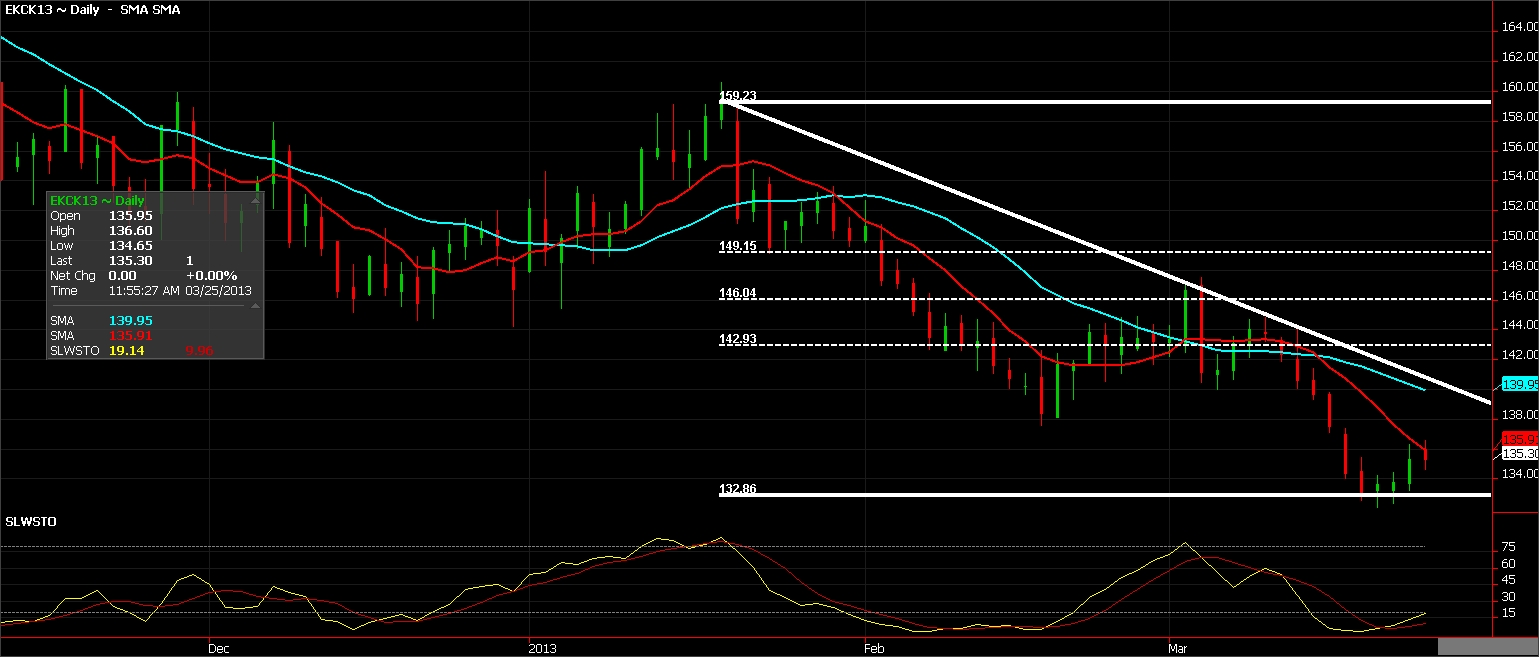This screenshot has width=1539, height=657.
Task: Select the Last value 135.30 in data box
Action: [x=130, y=261]
